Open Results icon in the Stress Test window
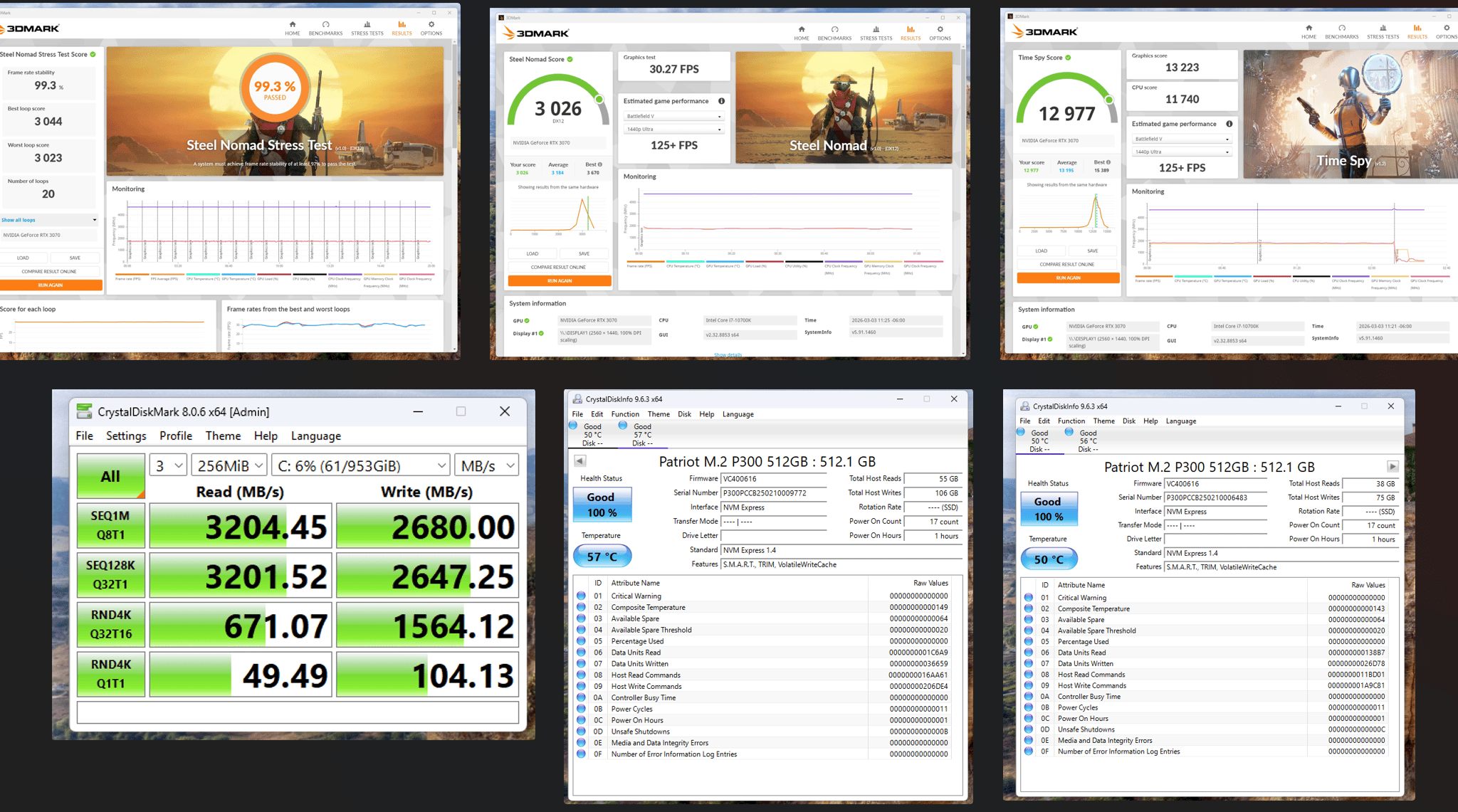The image size is (1458, 812). [x=402, y=24]
